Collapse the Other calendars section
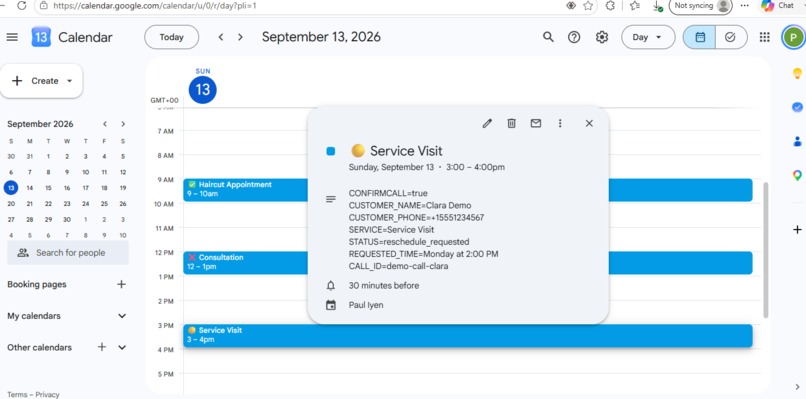The width and height of the screenshot is (806, 399). pos(122,348)
